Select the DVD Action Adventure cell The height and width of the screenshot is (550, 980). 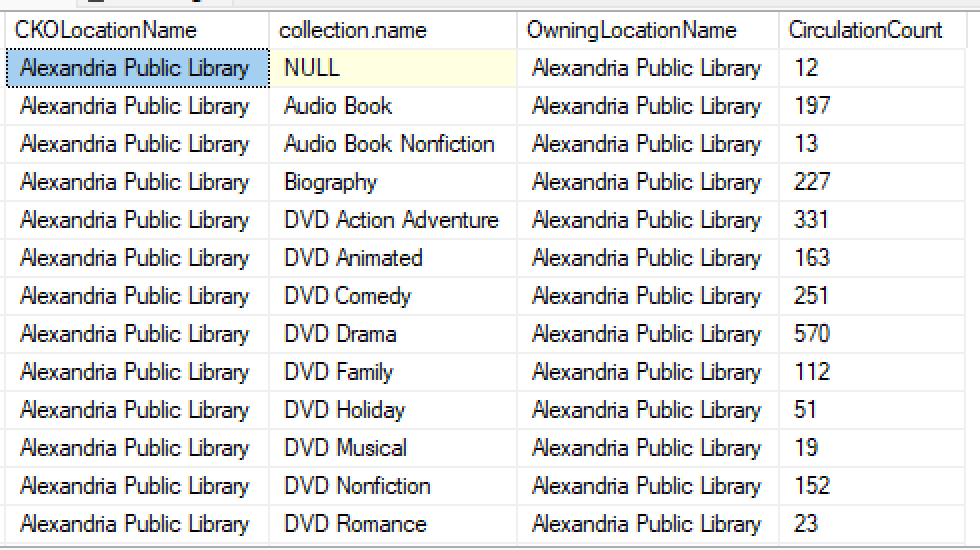pyautogui.click(x=393, y=221)
